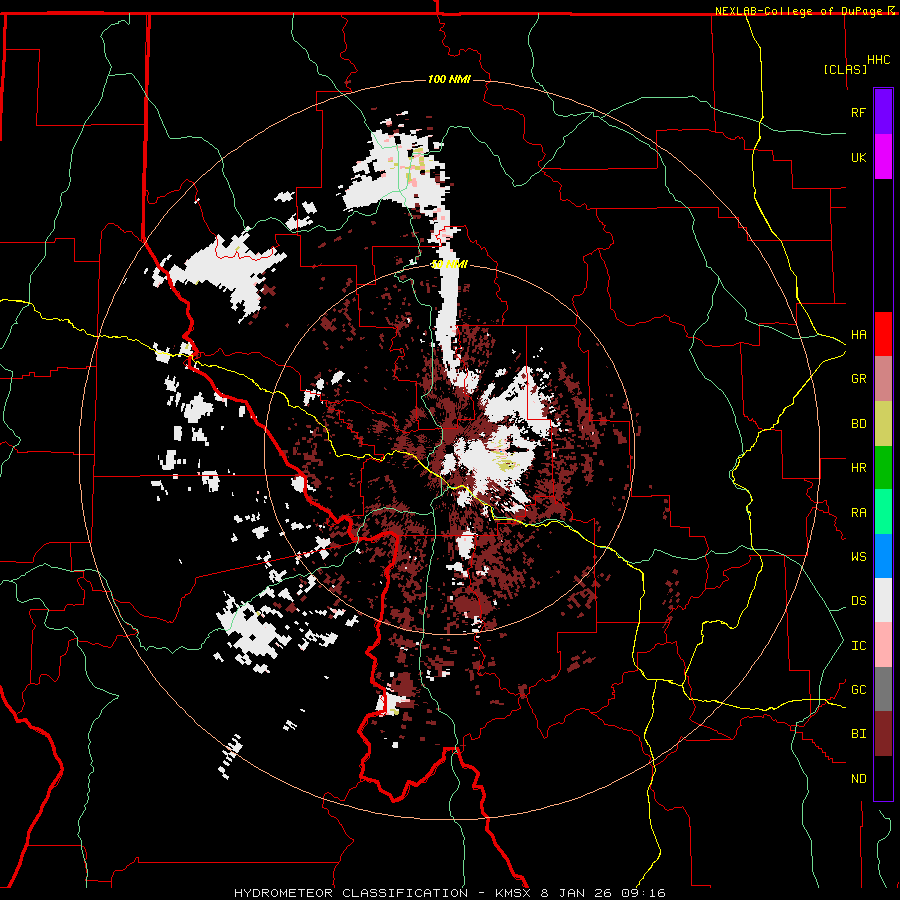Click the RF purple legend swatch
The height and width of the screenshot is (900, 900).
[883, 112]
